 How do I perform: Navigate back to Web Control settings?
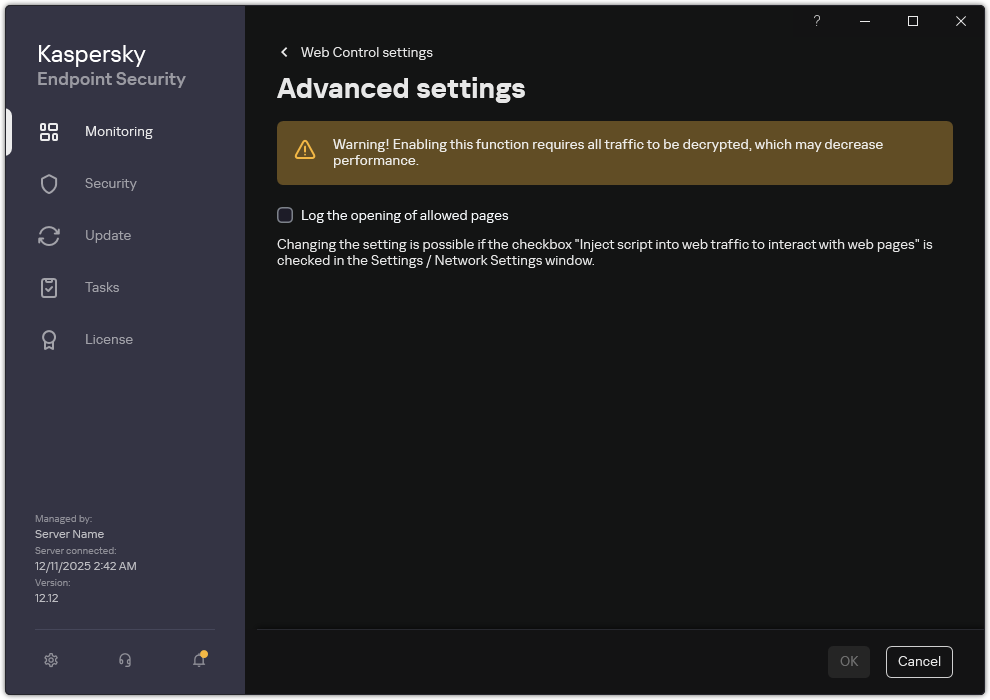coord(367,52)
